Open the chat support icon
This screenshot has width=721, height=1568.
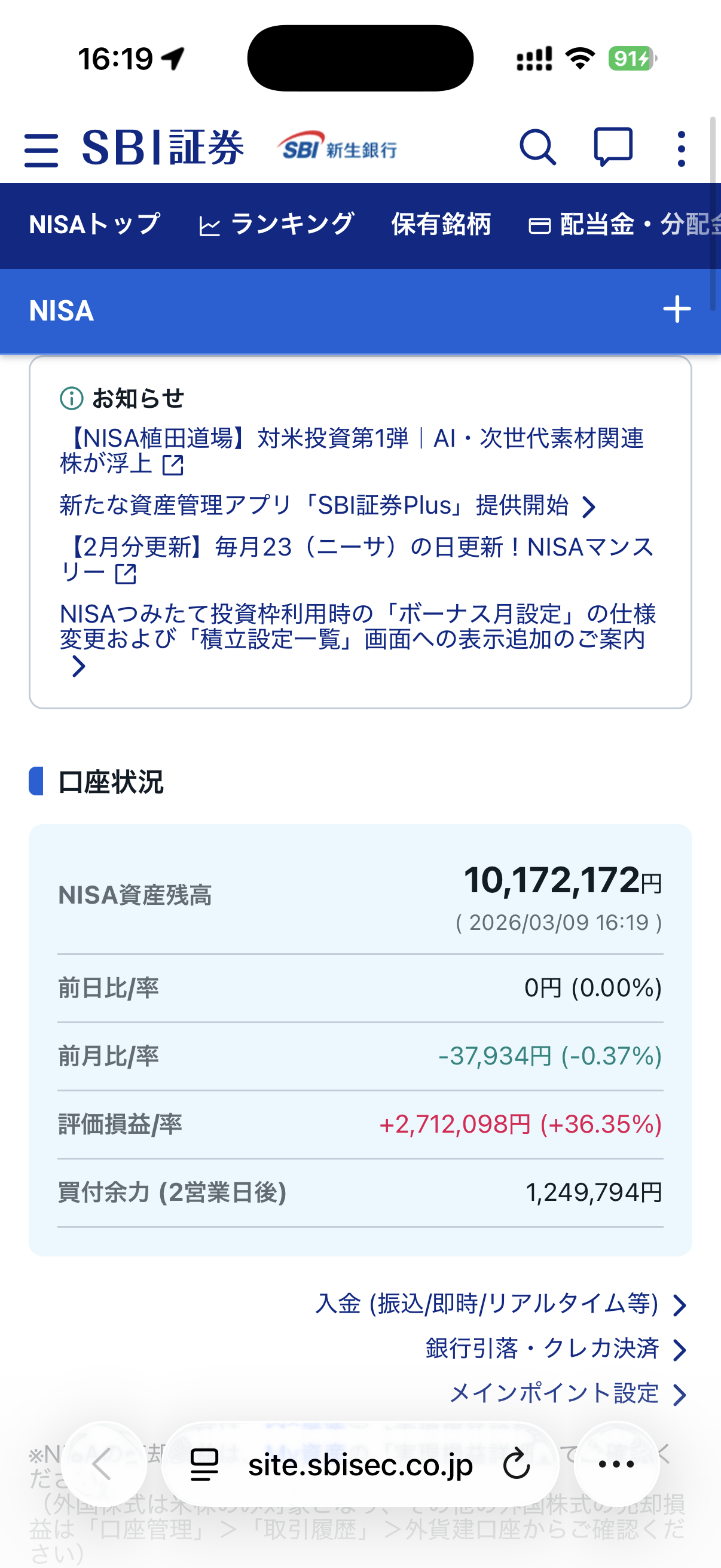coord(613,147)
